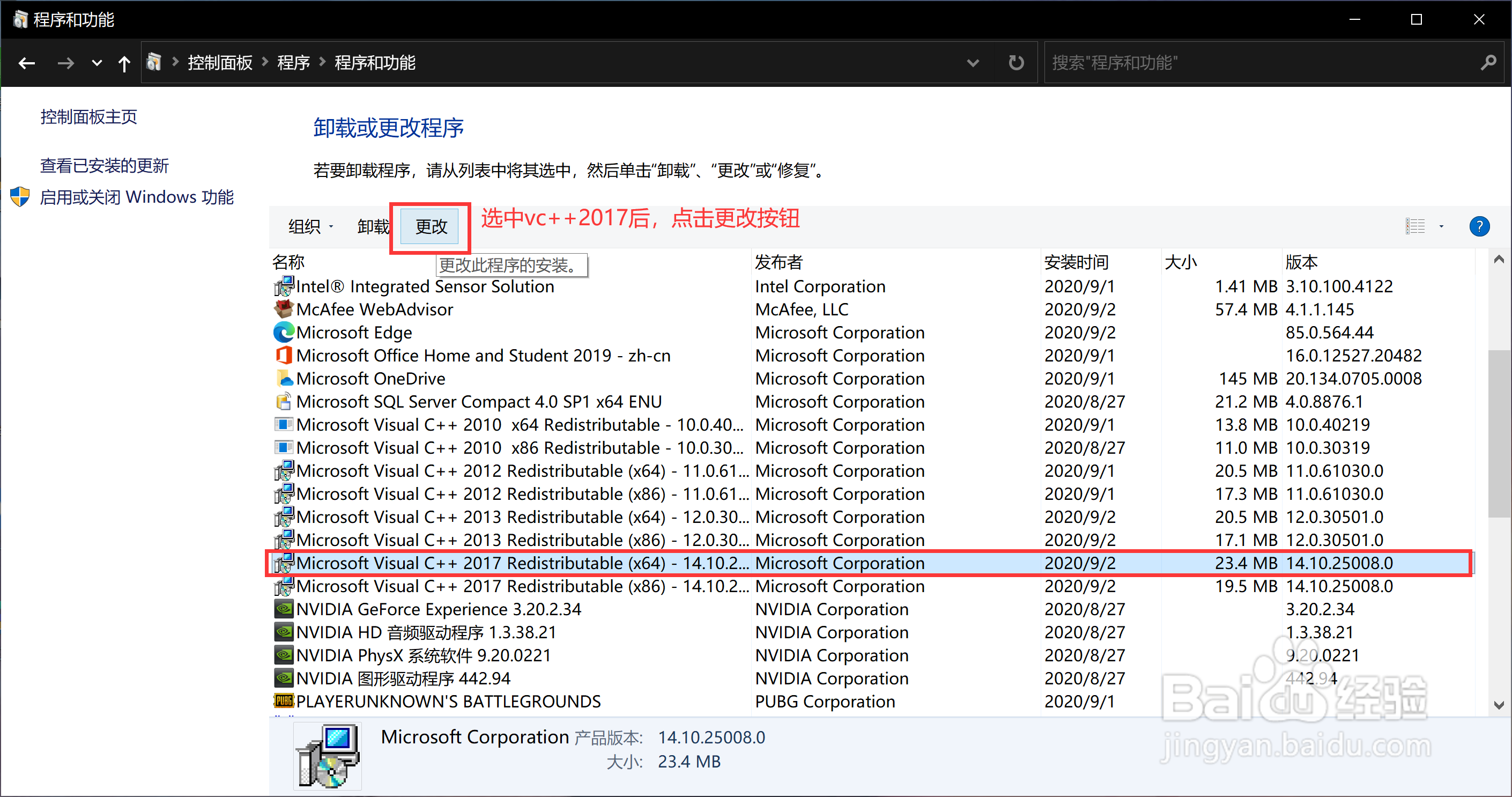This screenshot has width=1512, height=797.
Task: Click the search magnifier icon
Action: point(1489,62)
